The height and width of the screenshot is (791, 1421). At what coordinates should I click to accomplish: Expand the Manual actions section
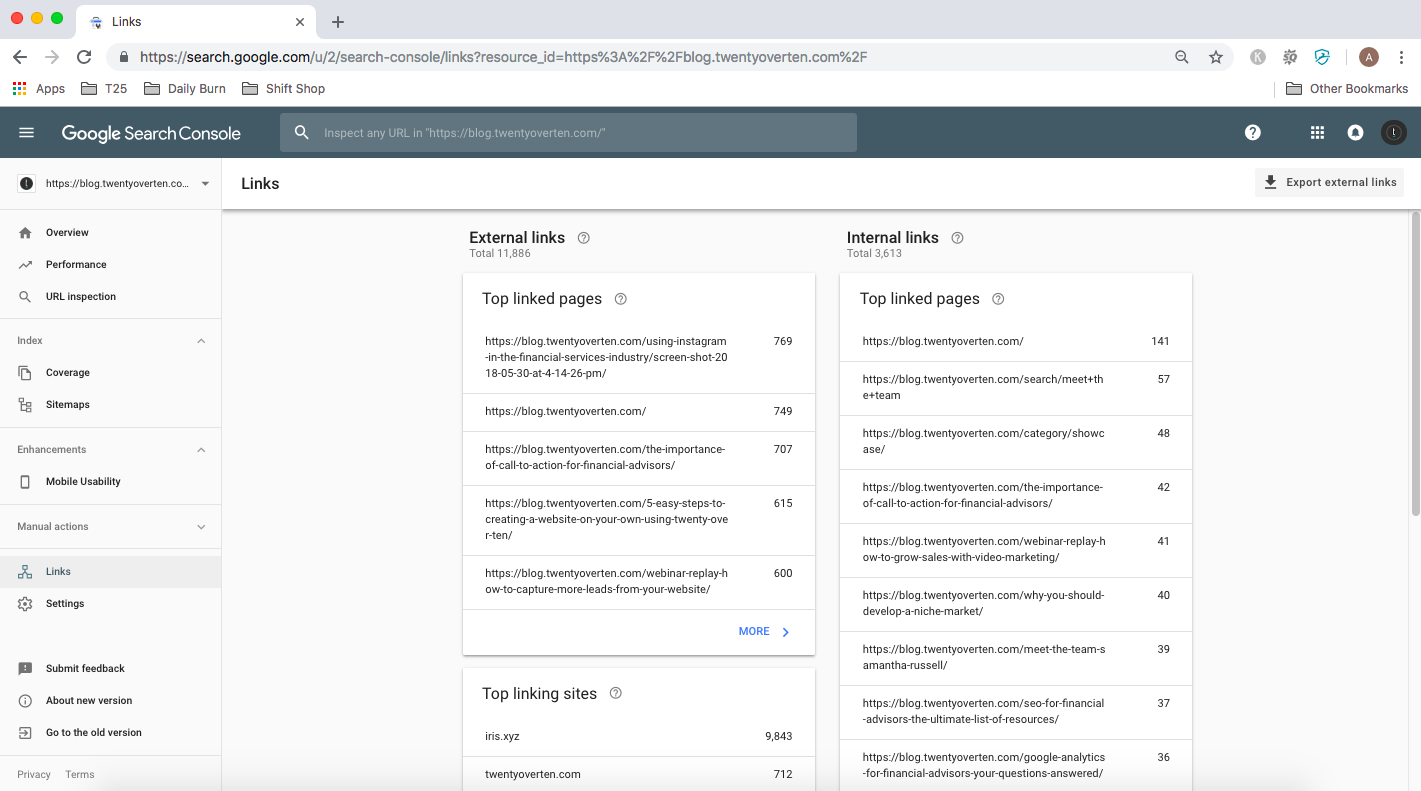point(201,527)
